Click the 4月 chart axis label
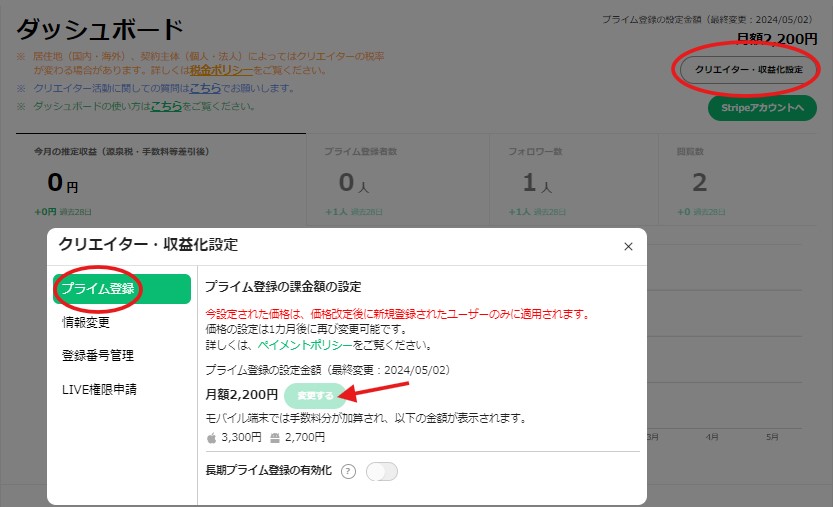The height and width of the screenshot is (507, 833). (712, 437)
